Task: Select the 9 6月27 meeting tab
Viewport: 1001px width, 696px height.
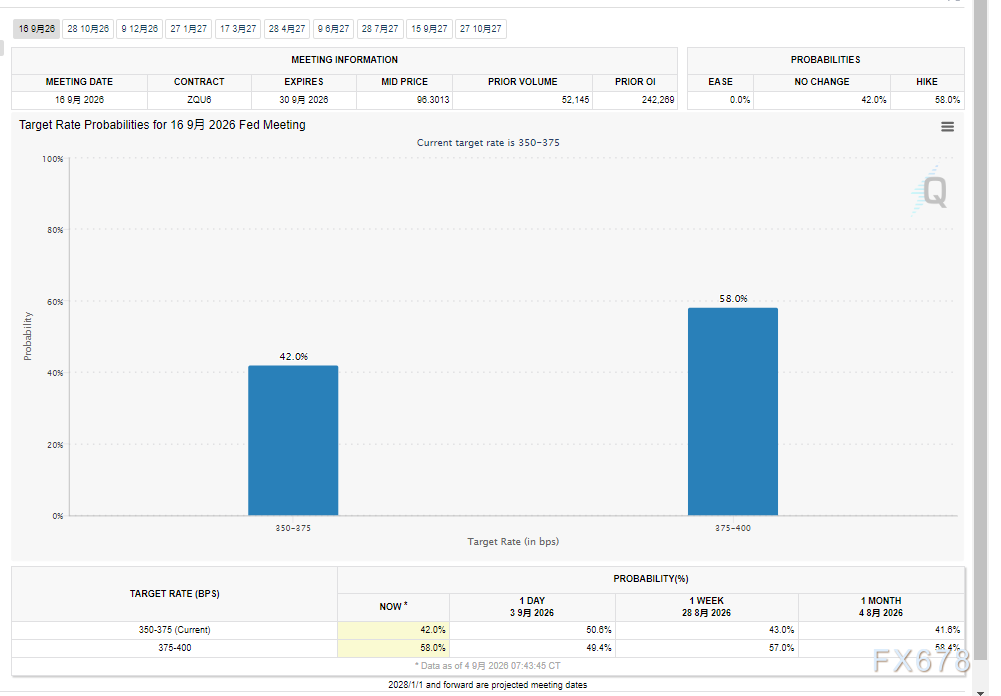Action: click(333, 29)
